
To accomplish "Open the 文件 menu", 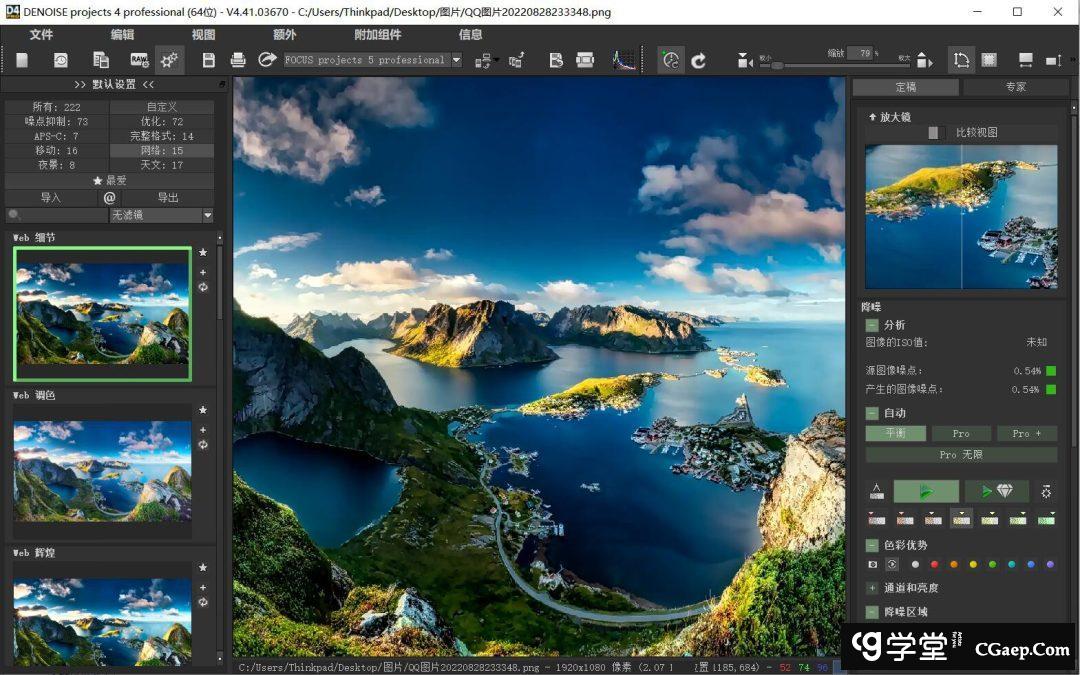I will coord(41,34).
